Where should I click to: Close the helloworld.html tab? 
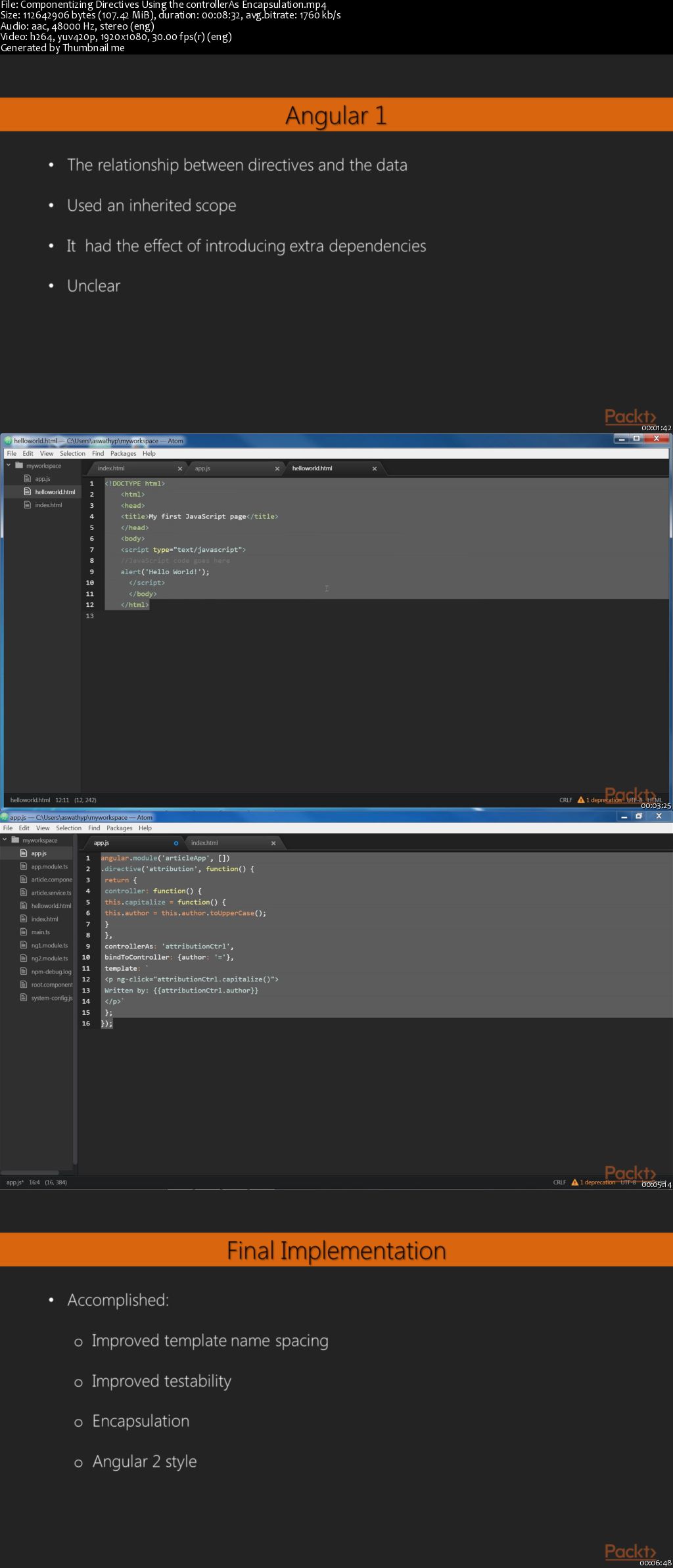click(x=375, y=468)
